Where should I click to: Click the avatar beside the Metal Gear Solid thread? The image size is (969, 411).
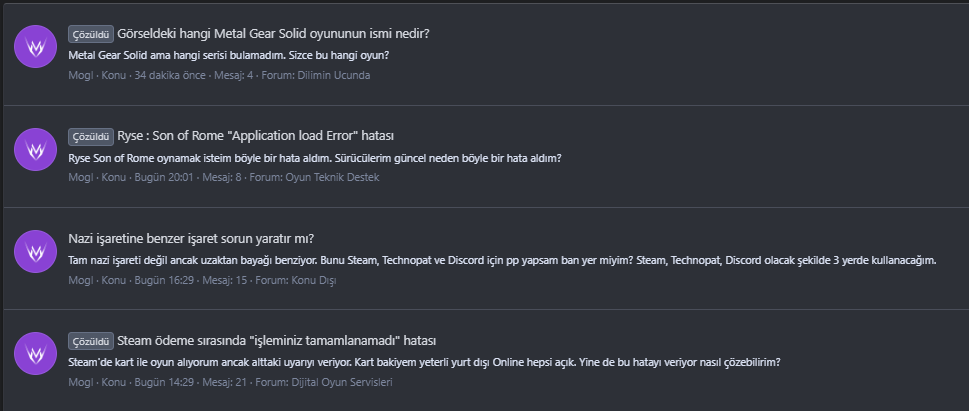[35, 46]
